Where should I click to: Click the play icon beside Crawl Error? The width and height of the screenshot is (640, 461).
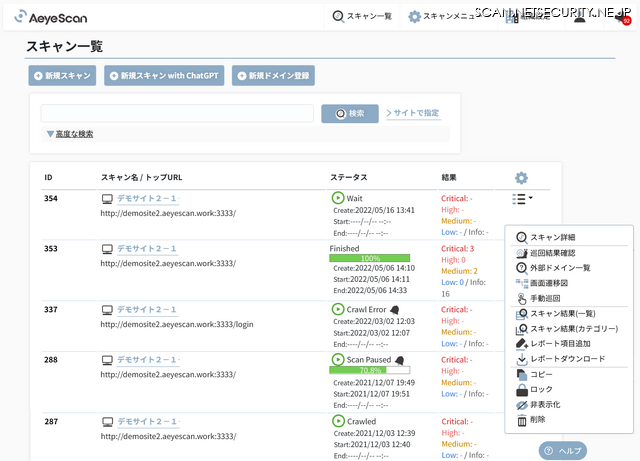337,309
